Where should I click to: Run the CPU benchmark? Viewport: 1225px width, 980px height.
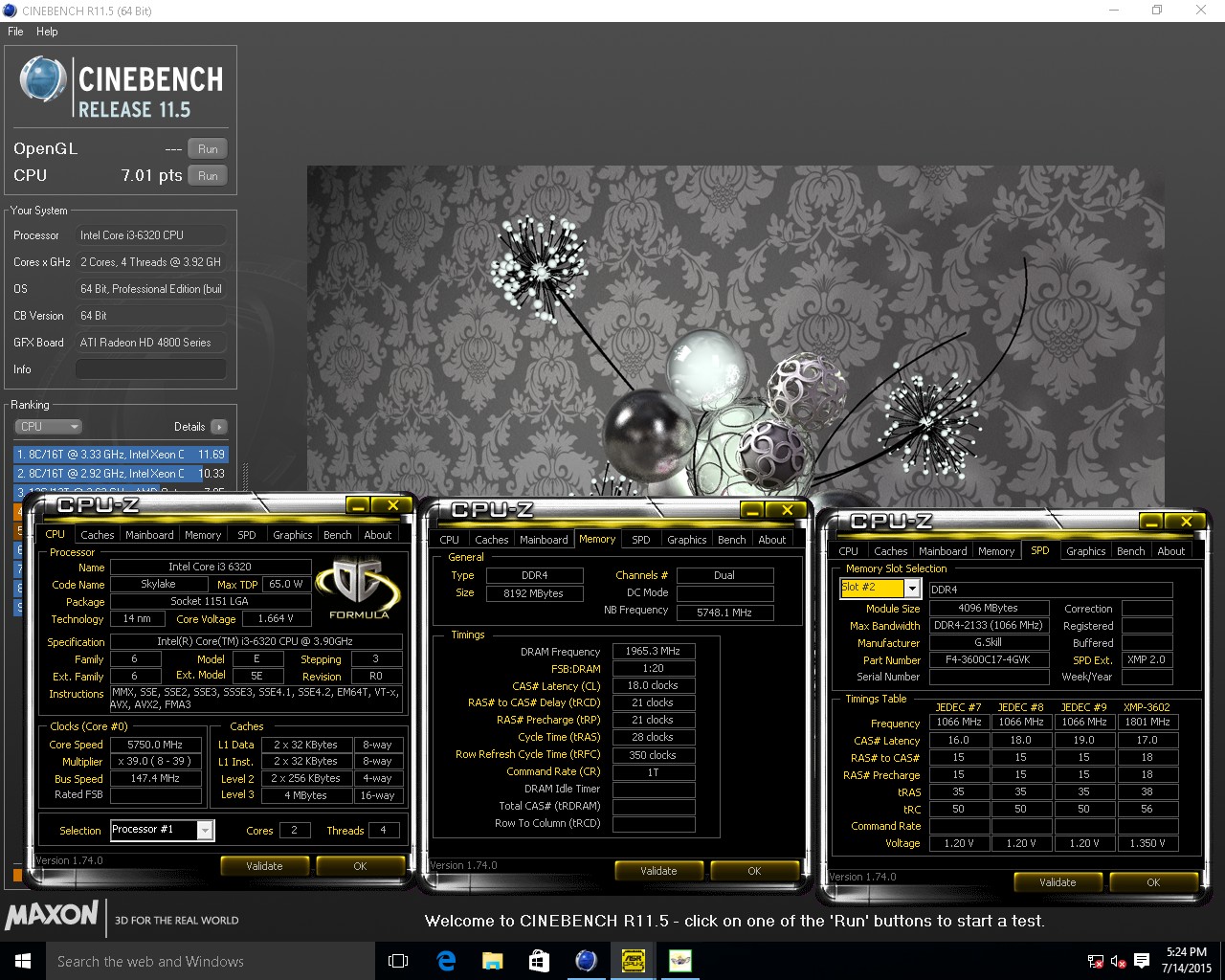tap(208, 176)
